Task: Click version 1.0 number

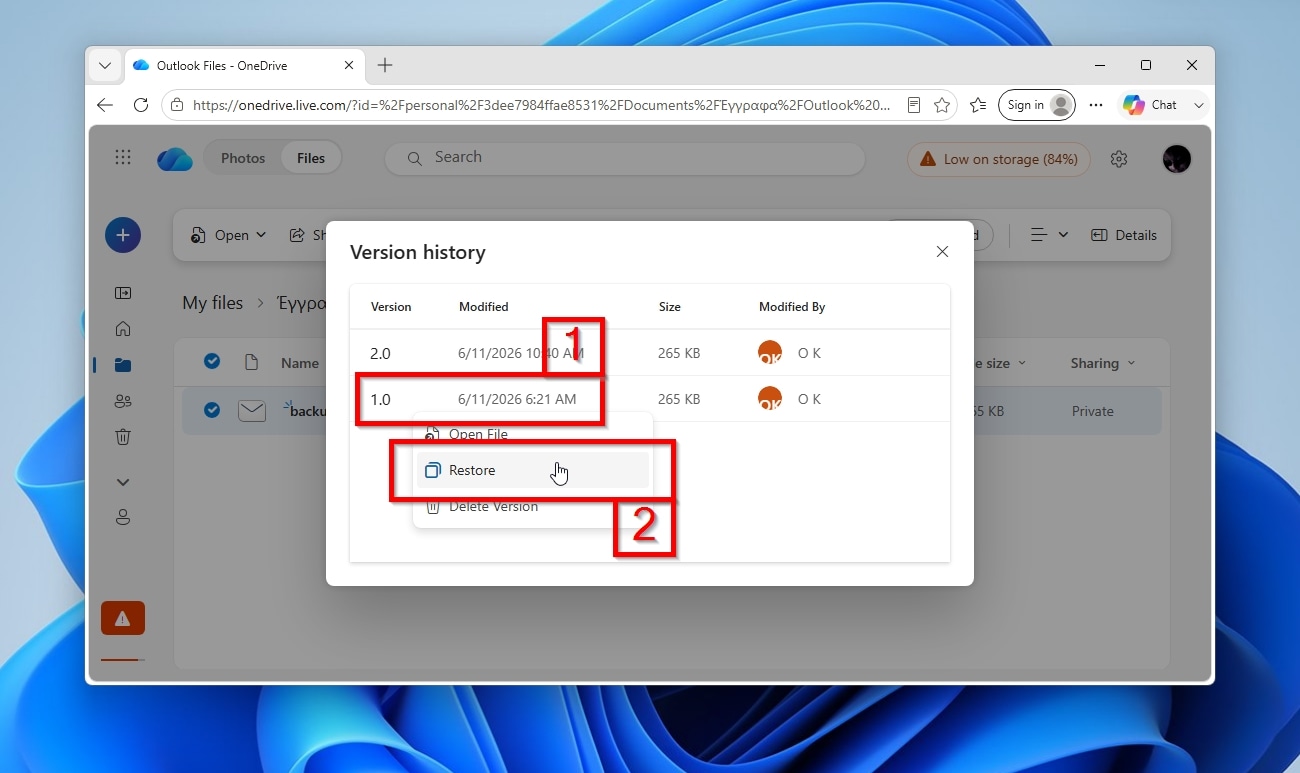Action: 380,399
